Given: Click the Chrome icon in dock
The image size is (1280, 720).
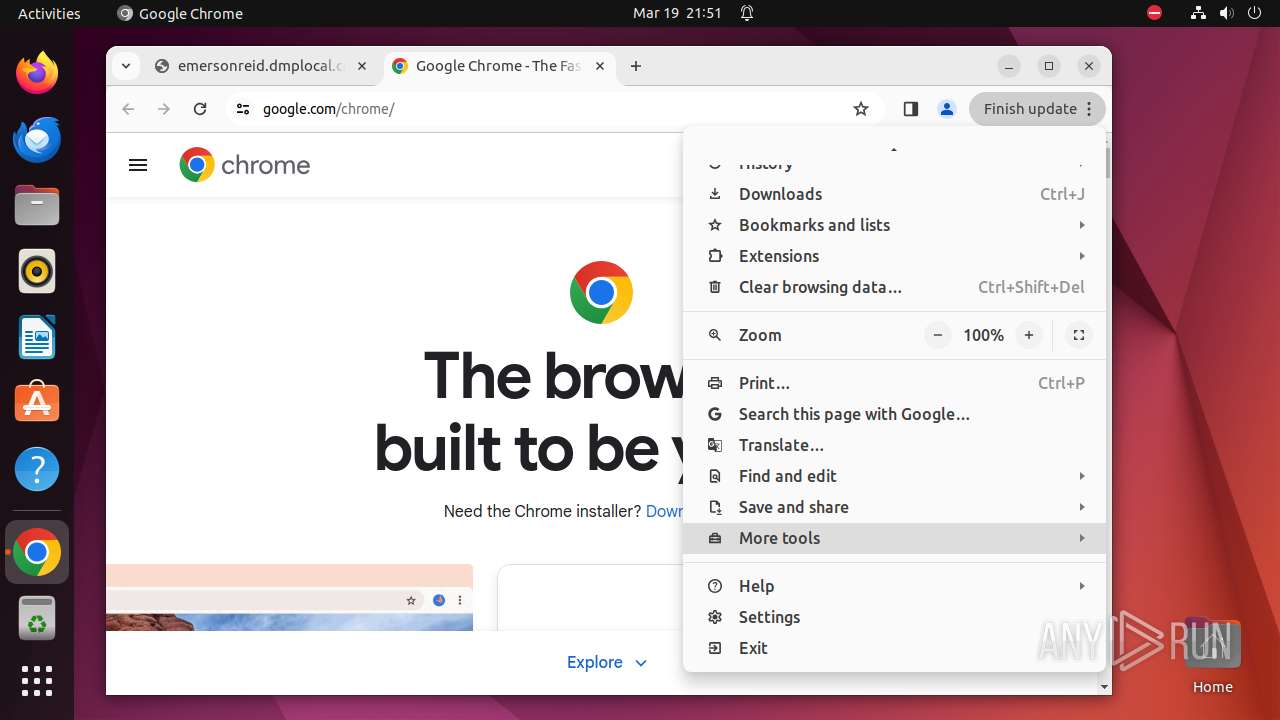Looking at the screenshot, I should tap(37, 552).
